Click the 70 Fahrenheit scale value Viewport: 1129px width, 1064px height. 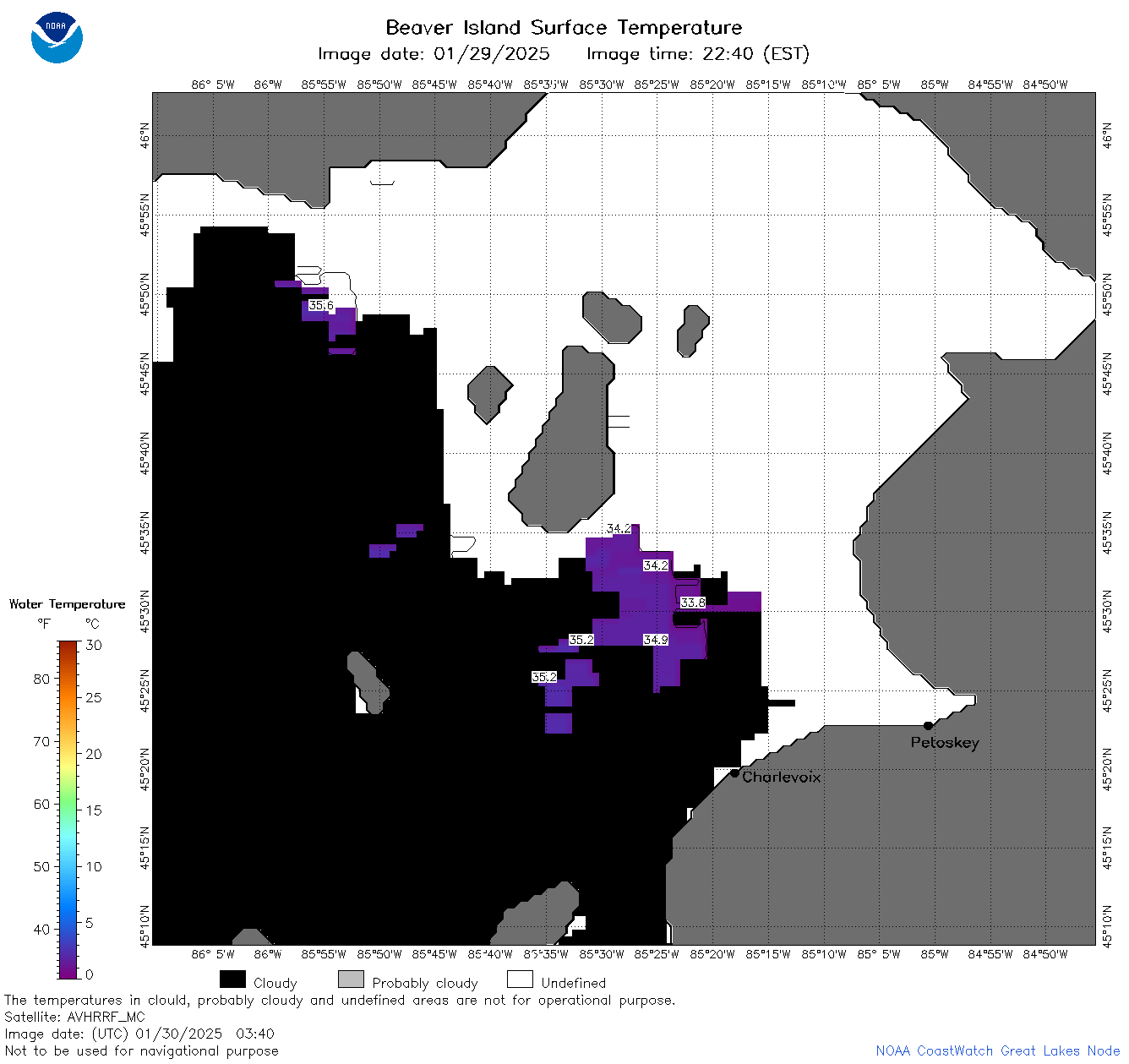41,741
